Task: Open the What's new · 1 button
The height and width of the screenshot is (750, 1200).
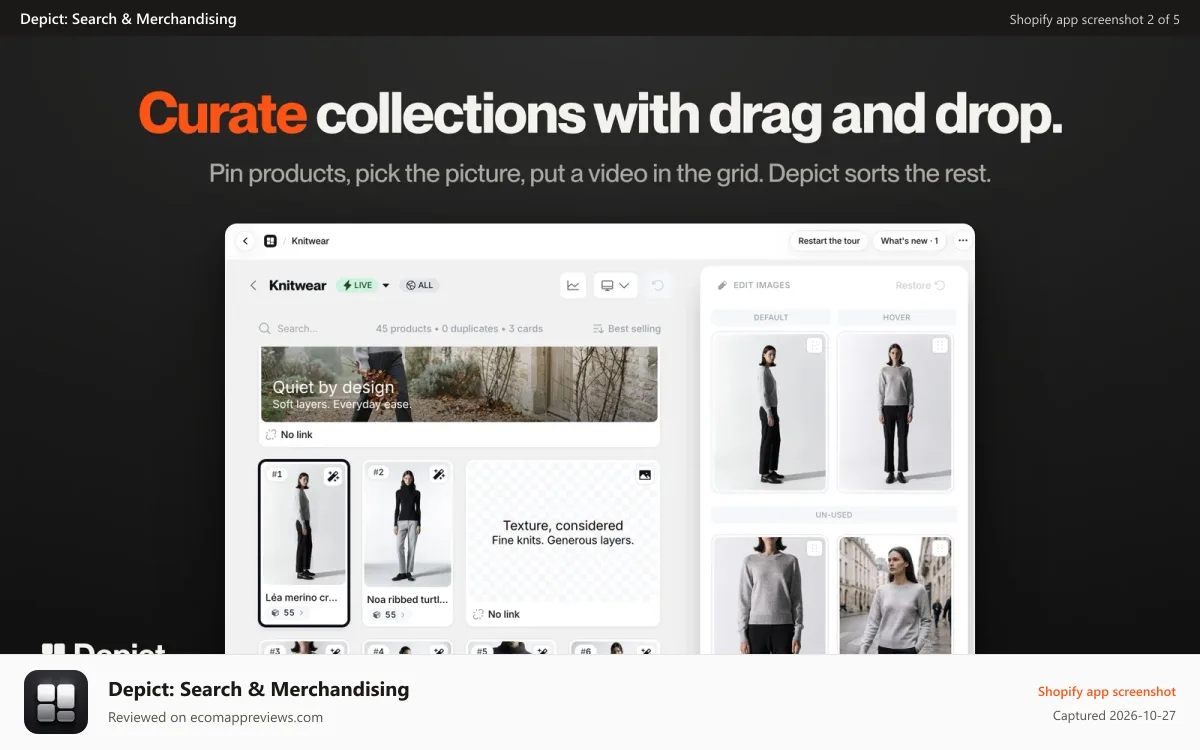Action: [x=909, y=241]
